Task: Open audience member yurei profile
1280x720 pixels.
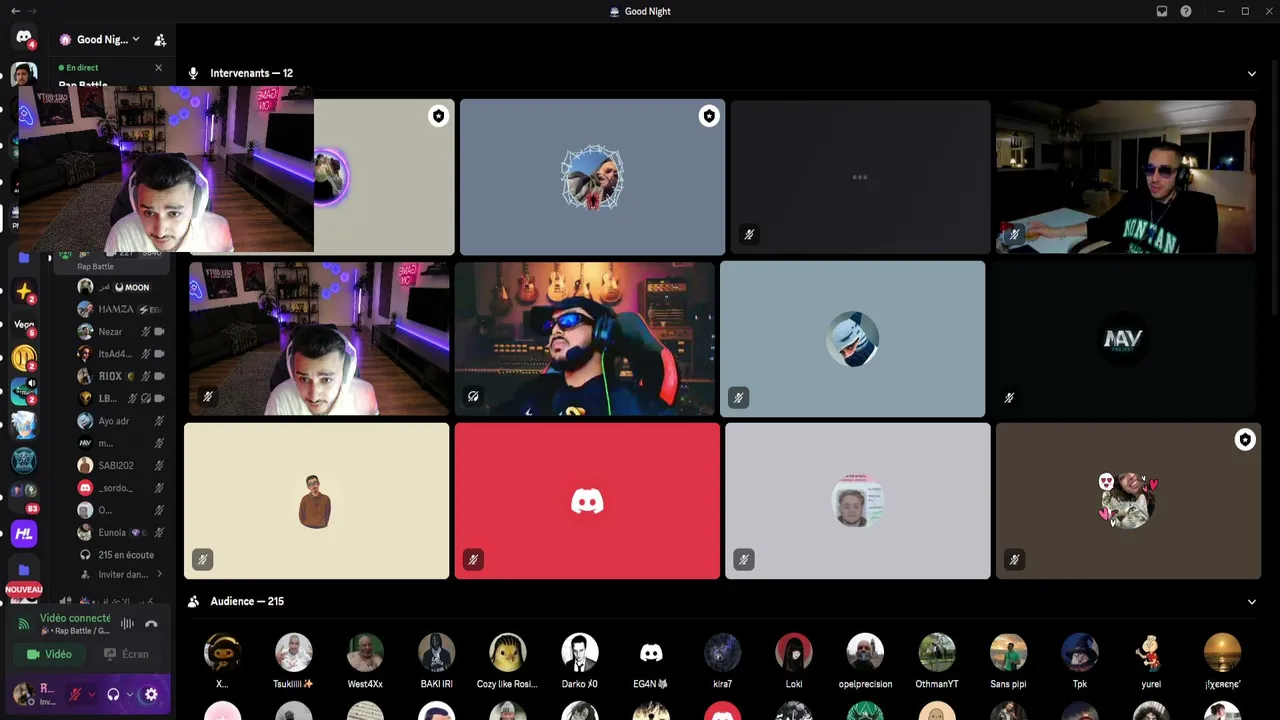Action: [x=1151, y=661]
